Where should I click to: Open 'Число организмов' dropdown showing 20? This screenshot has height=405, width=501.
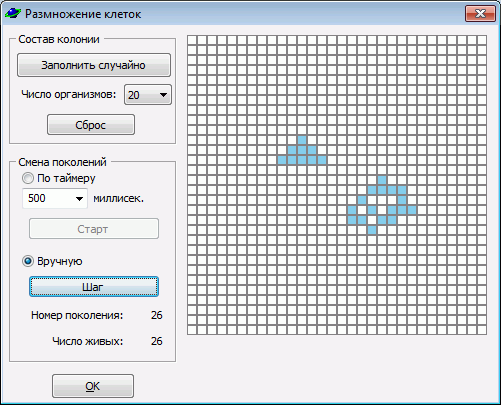(x=148, y=95)
